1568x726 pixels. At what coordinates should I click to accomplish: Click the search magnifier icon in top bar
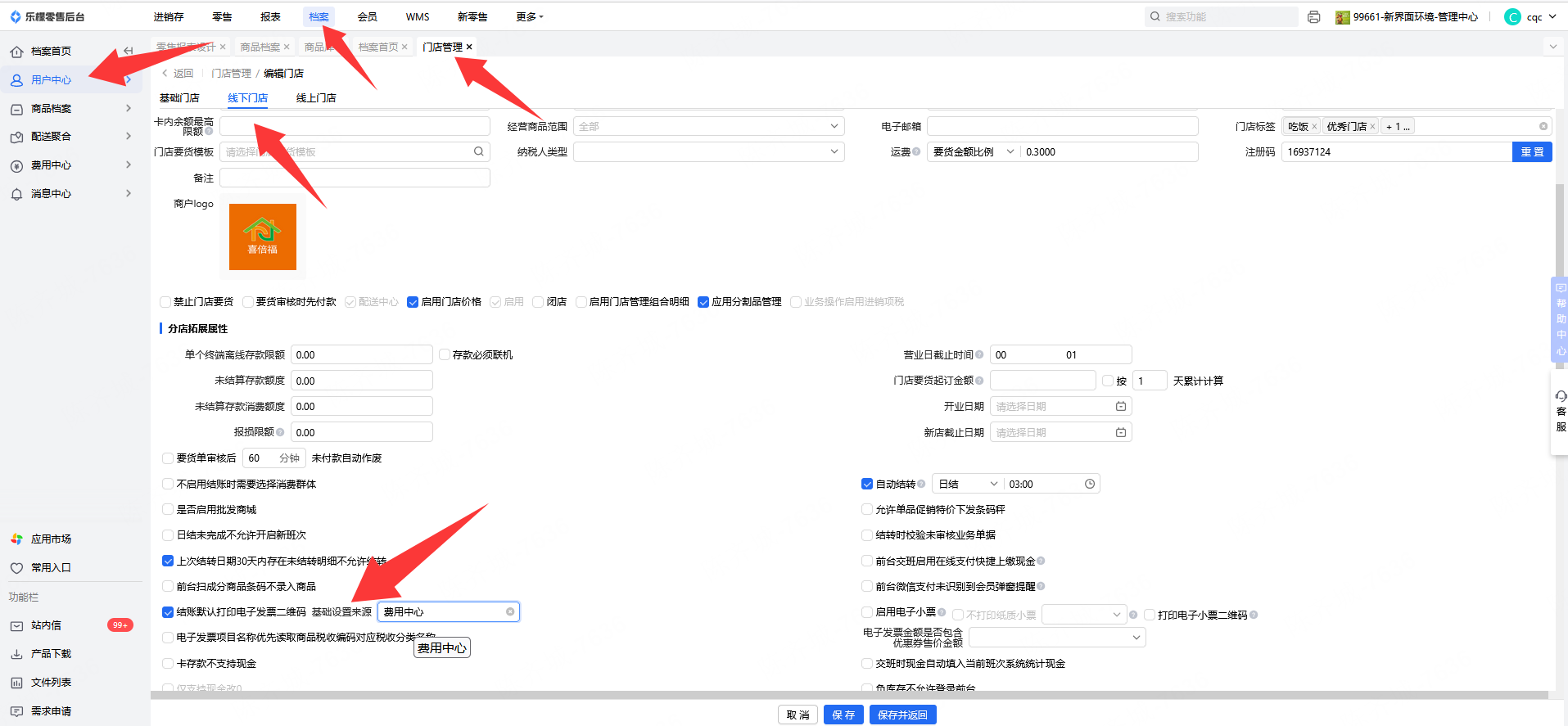(1155, 16)
